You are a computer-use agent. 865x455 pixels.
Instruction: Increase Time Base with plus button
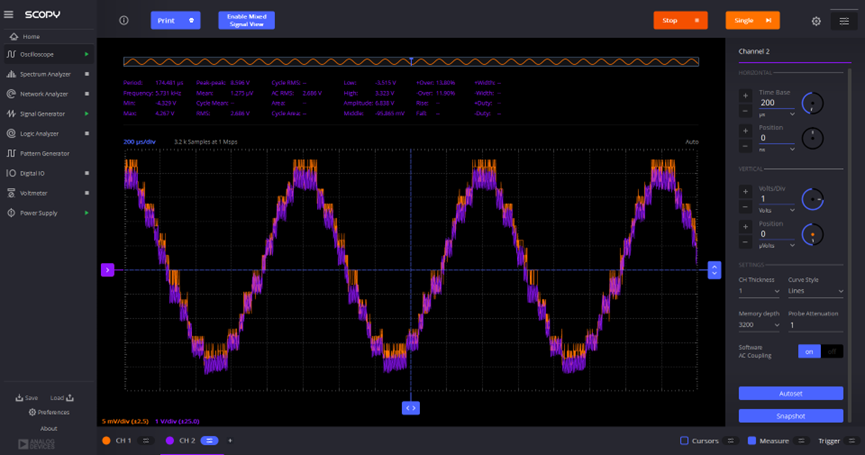tap(745, 96)
